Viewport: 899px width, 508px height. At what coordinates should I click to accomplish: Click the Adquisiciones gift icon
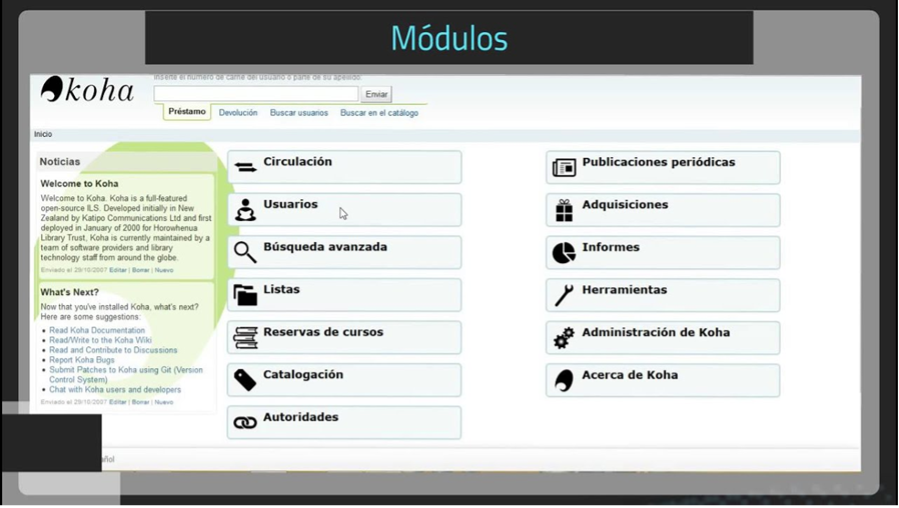[564, 210]
